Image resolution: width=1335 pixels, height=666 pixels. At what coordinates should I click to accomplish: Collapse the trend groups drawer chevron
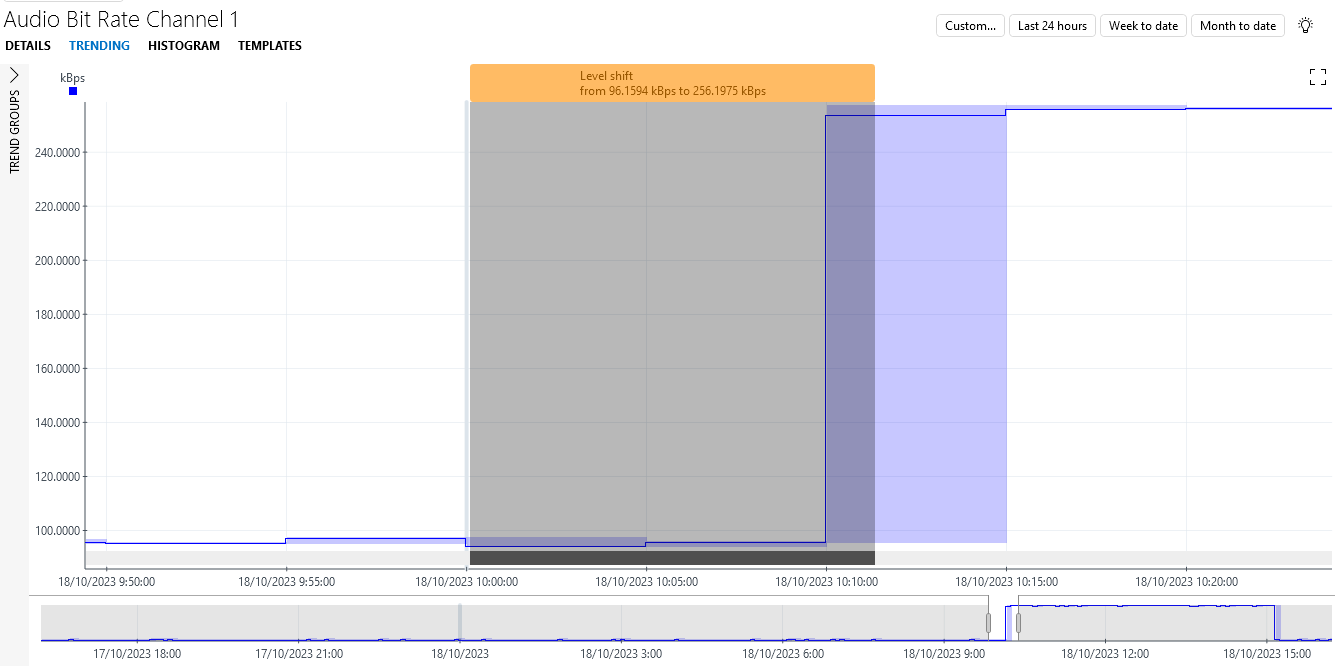[x=14, y=73]
